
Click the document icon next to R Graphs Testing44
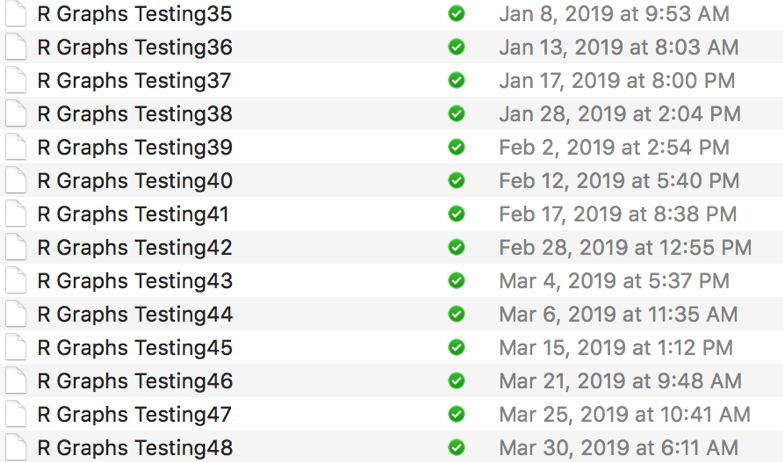pyautogui.click(x=15, y=314)
